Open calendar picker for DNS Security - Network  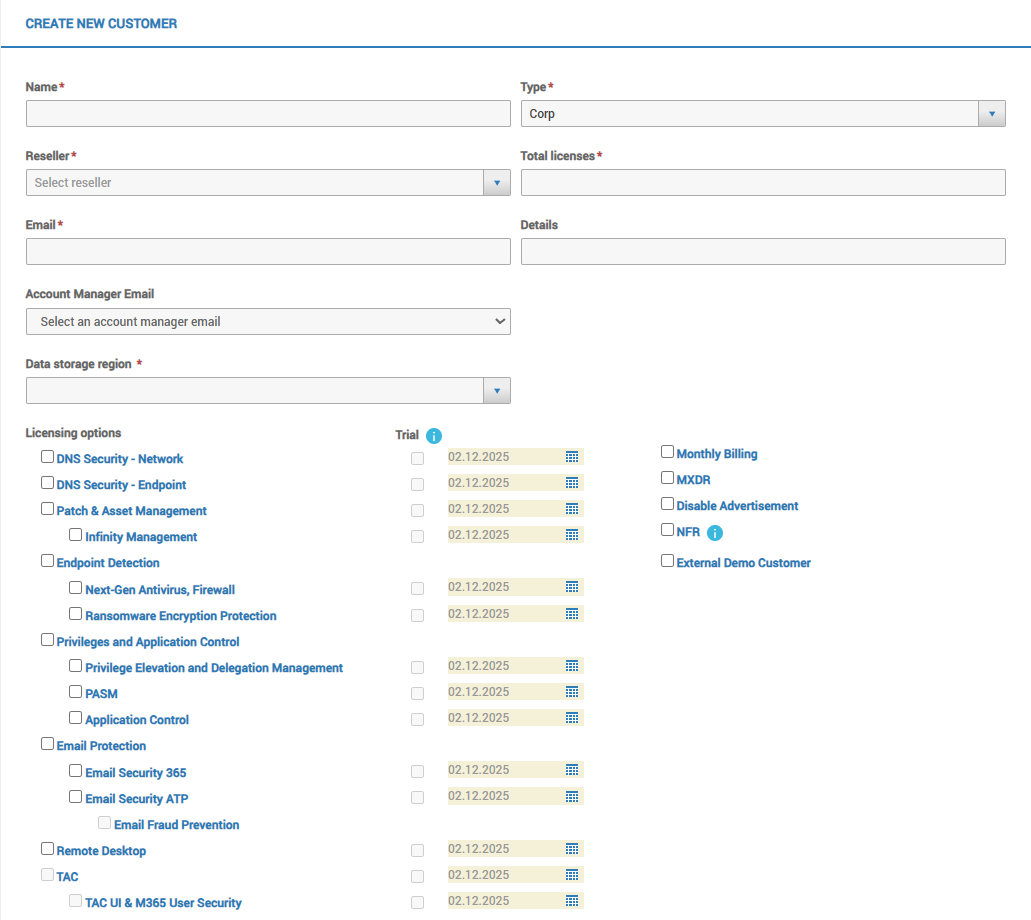click(572, 456)
